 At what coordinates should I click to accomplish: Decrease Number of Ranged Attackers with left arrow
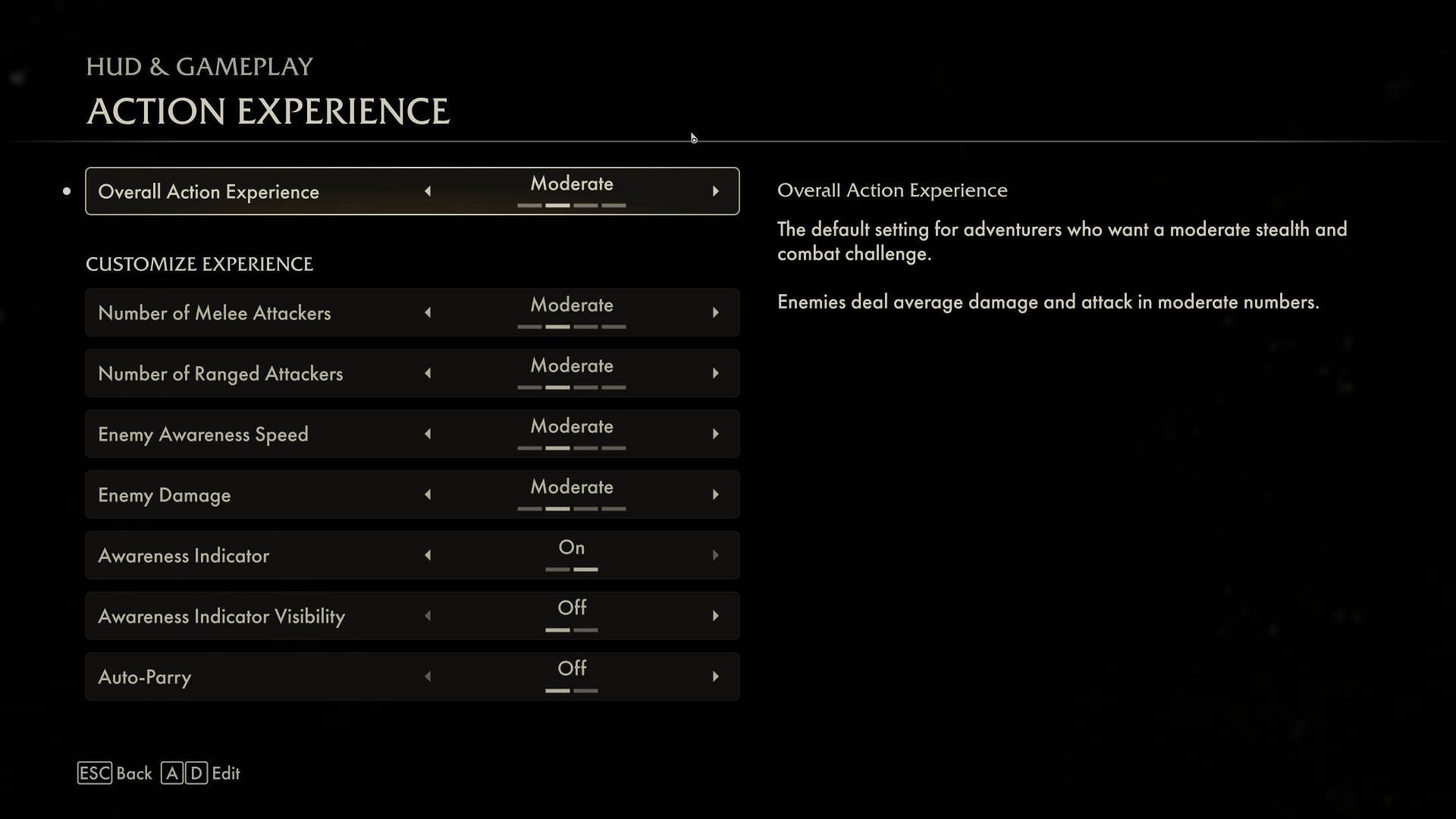coord(428,373)
